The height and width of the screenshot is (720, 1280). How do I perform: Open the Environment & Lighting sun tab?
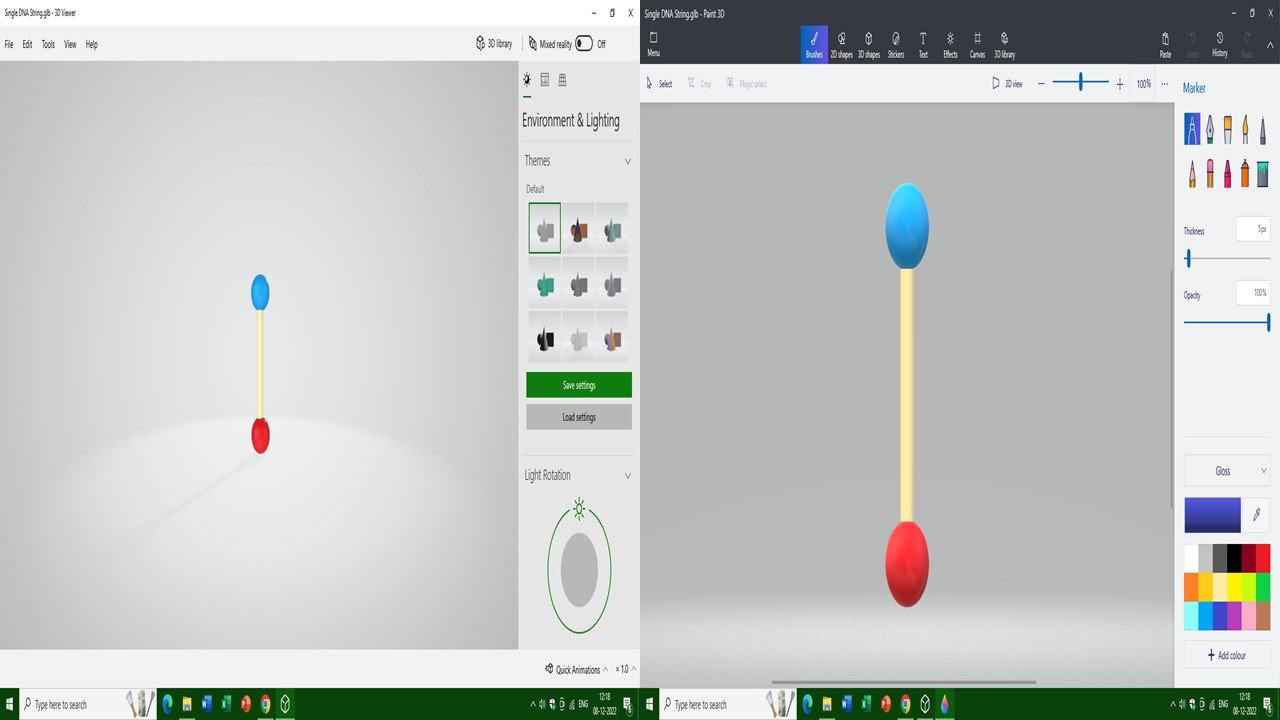click(527, 79)
